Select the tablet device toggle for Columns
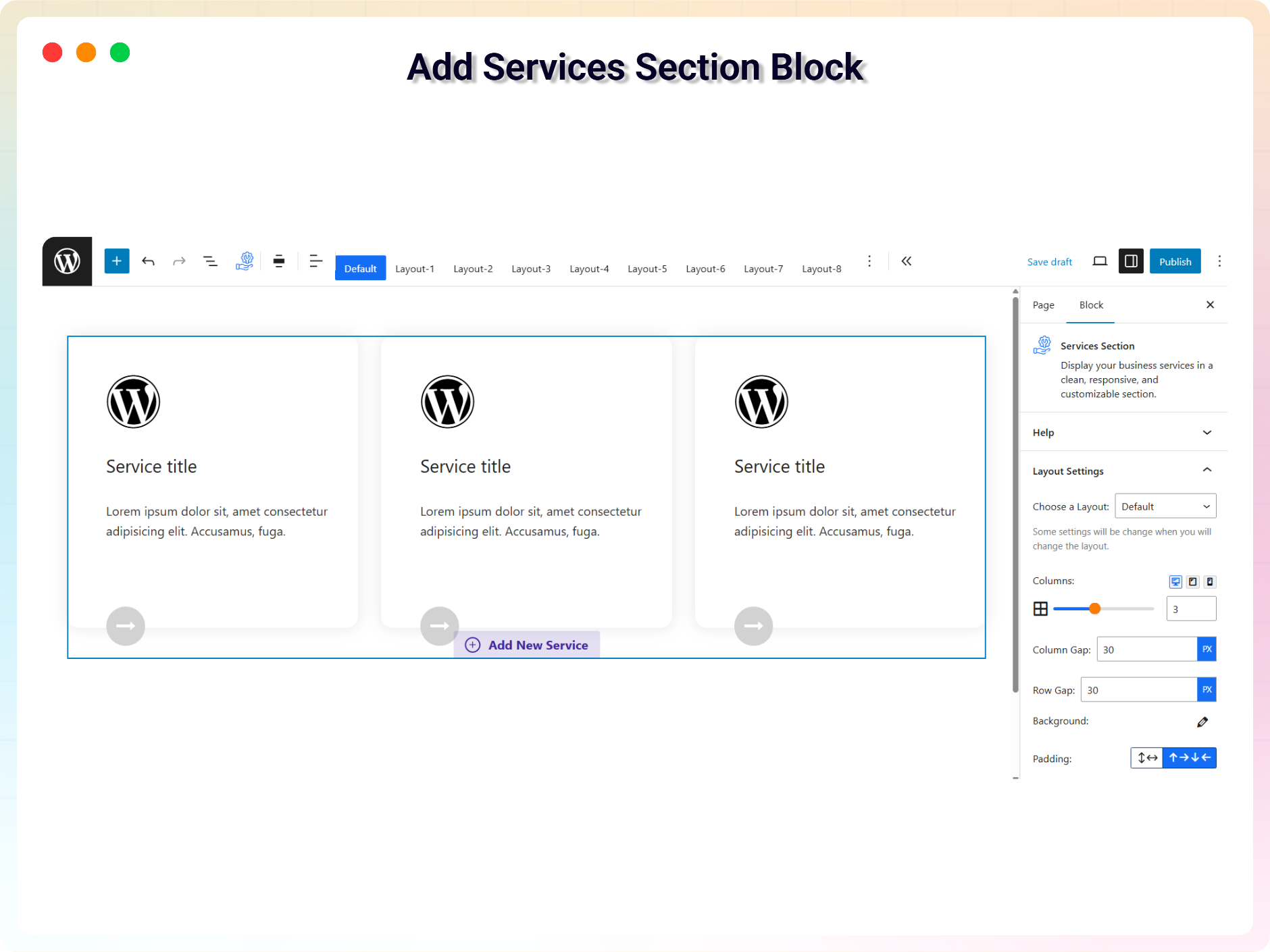1270x952 pixels. tap(1193, 581)
